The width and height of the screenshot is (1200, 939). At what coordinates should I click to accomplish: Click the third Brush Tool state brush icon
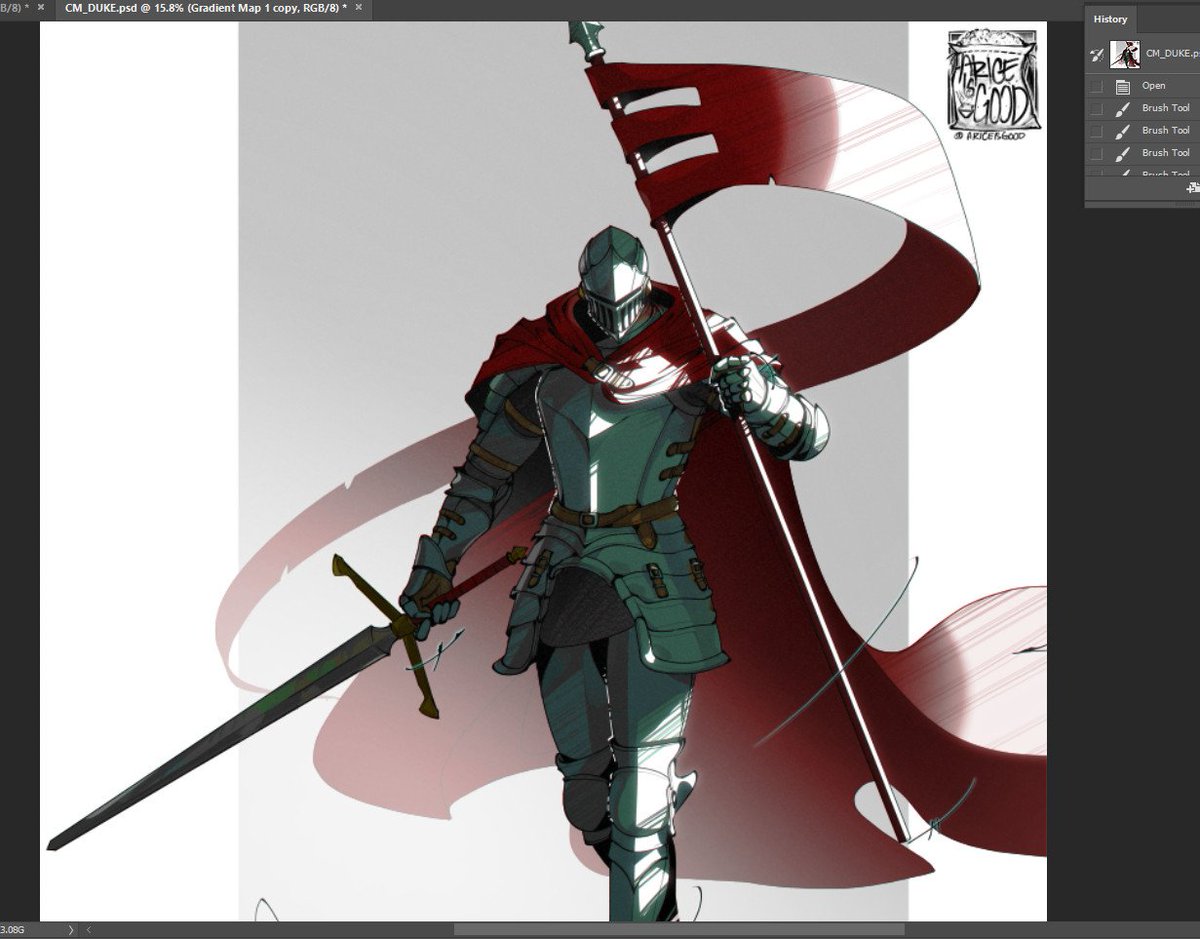(x=1123, y=153)
